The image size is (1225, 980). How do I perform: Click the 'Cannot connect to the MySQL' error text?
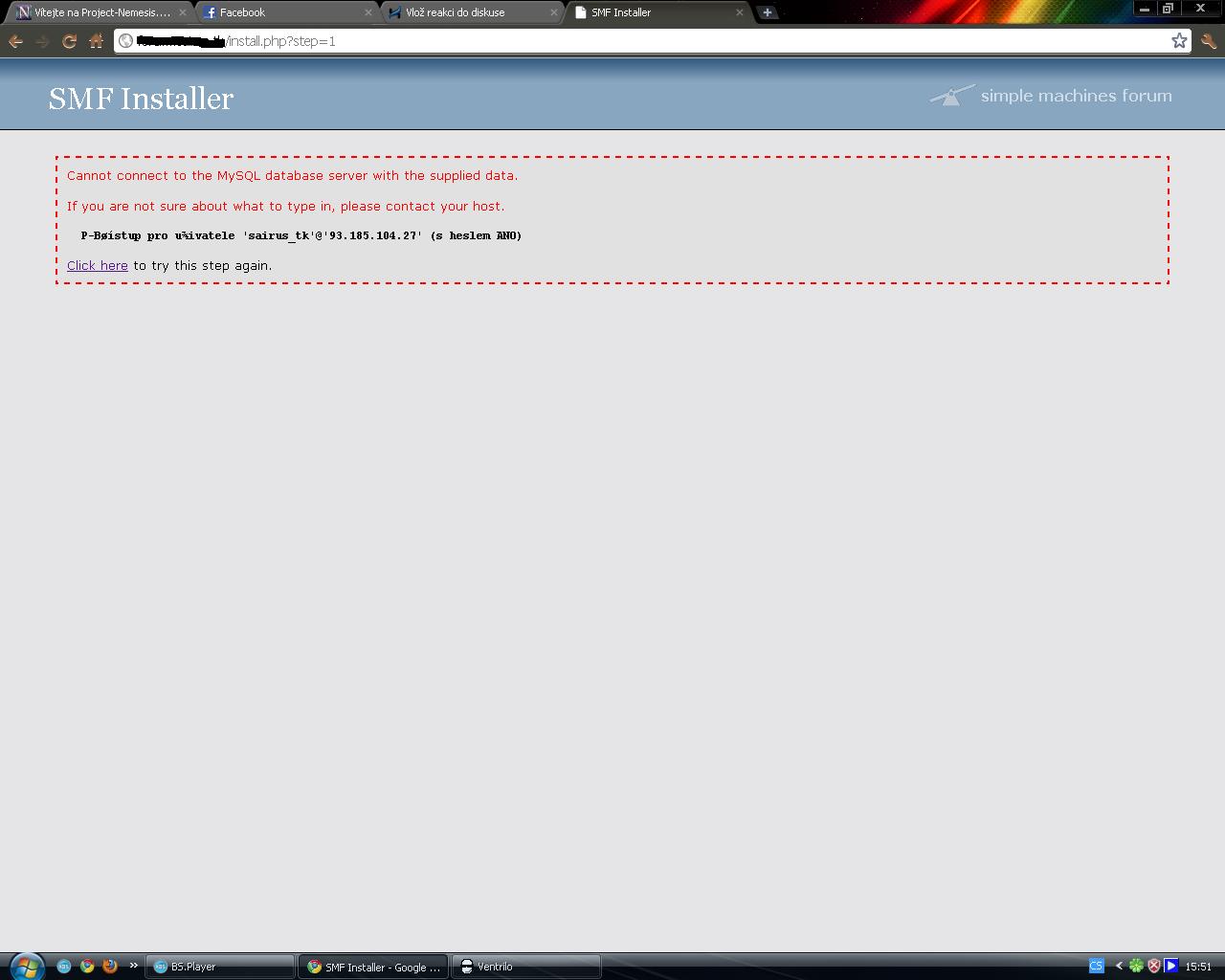point(292,175)
